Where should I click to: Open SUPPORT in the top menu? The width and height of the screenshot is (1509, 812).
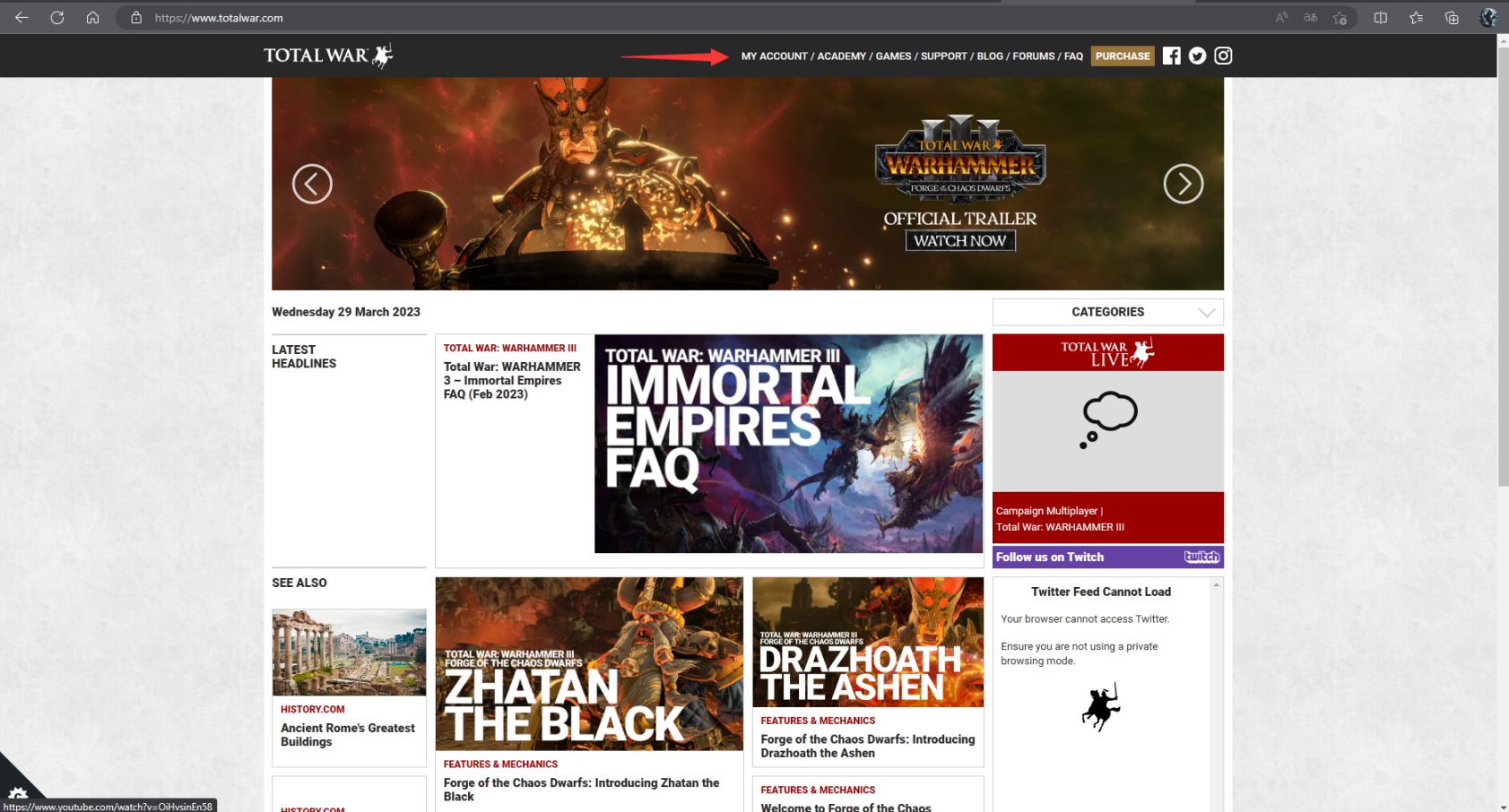944,56
